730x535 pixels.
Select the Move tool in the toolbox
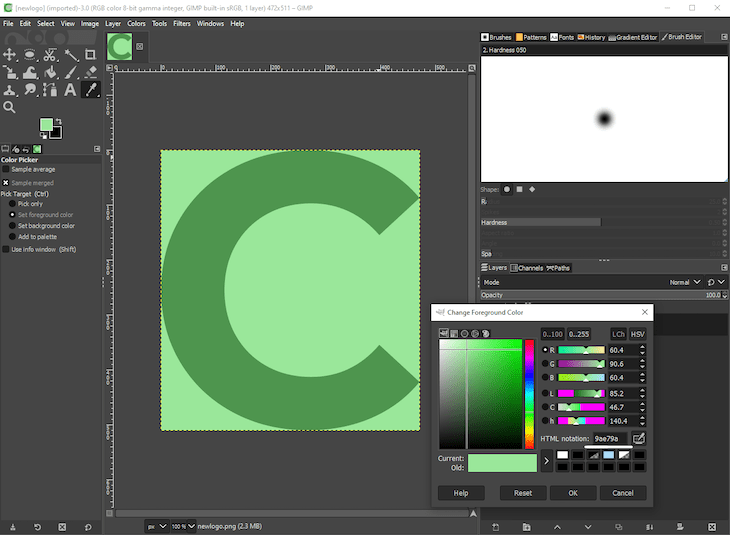(10, 55)
